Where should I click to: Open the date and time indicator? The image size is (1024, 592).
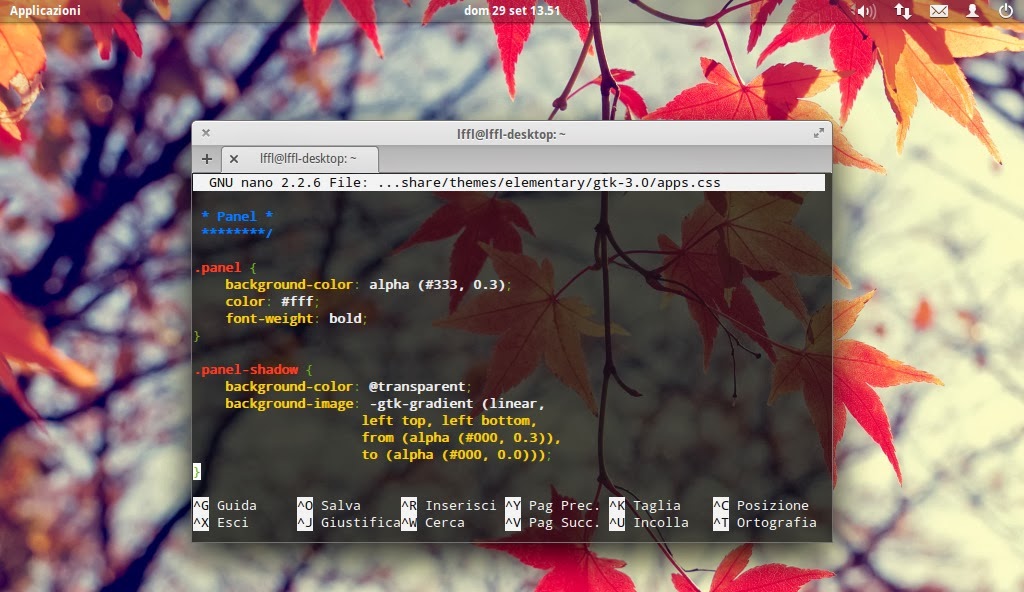512,10
